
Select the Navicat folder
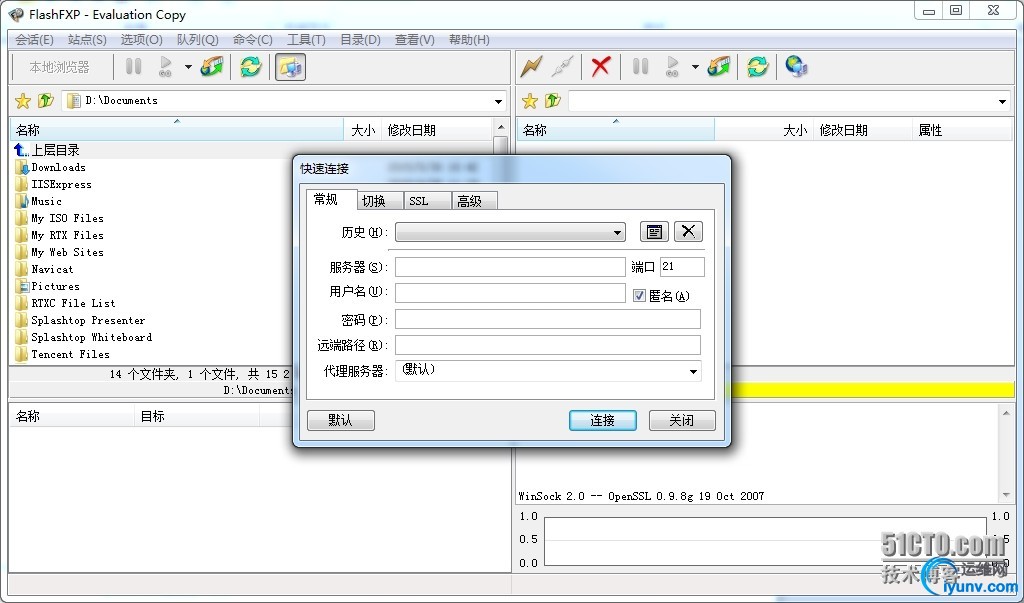pyautogui.click(x=52, y=269)
